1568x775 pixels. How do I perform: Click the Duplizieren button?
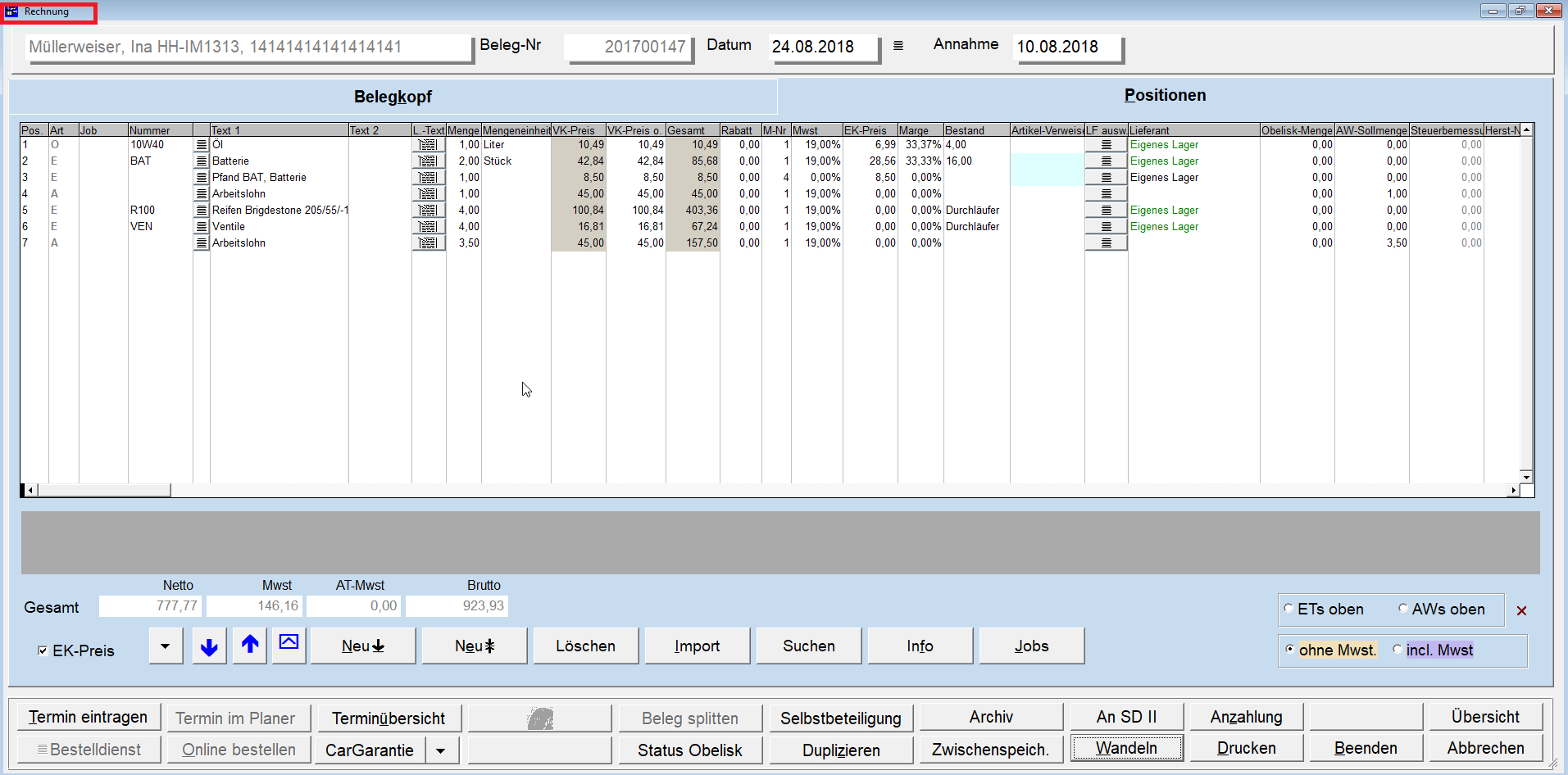pyautogui.click(x=841, y=750)
